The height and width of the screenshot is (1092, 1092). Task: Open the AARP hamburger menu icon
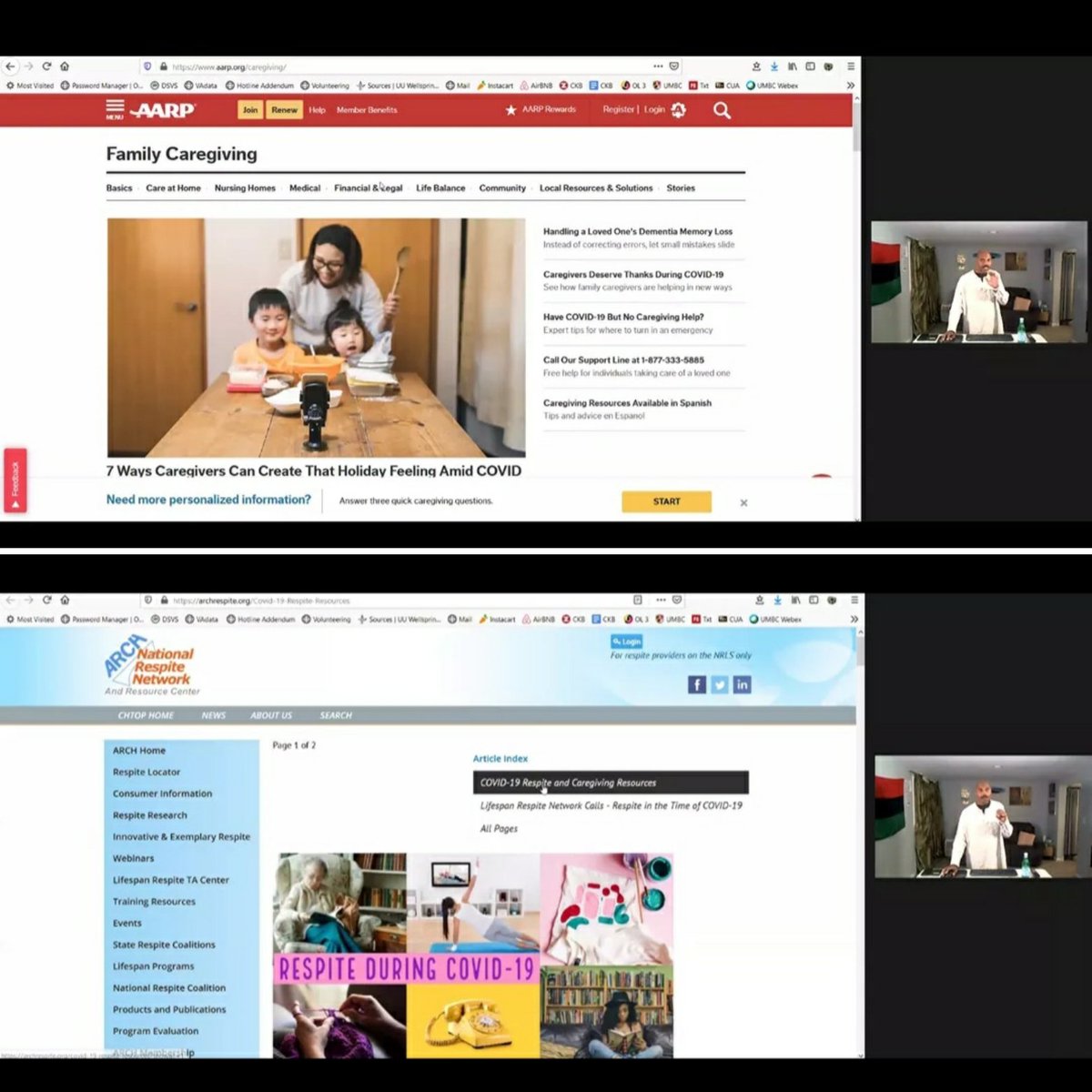coord(114,110)
